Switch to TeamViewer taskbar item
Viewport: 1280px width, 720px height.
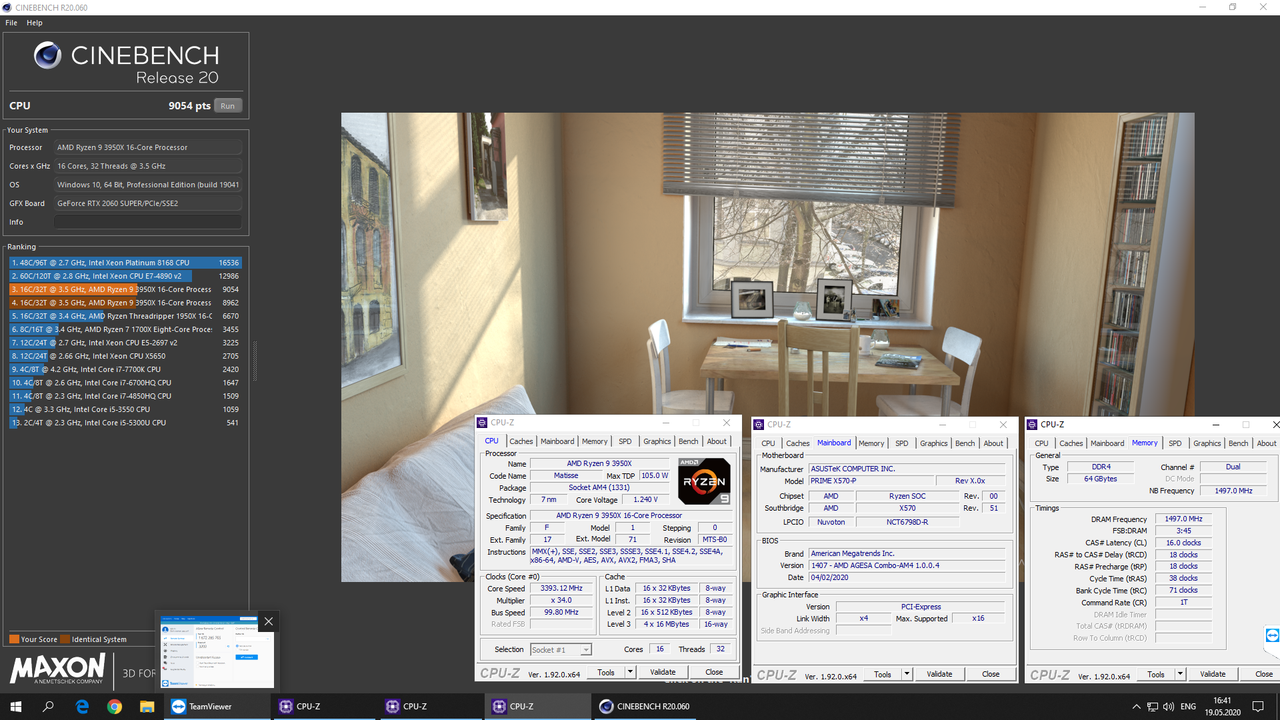point(215,706)
